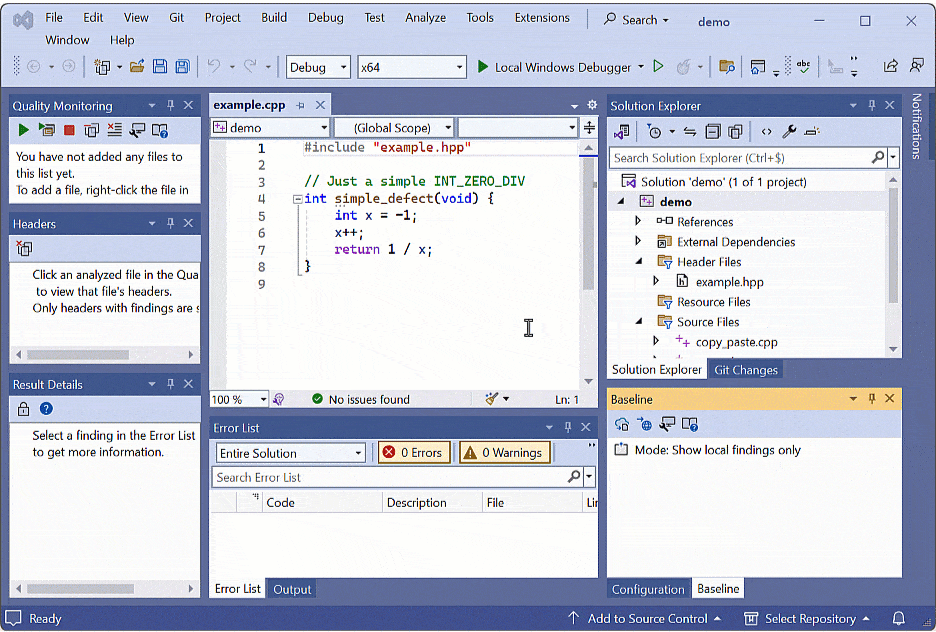Click Local Windows Debugger start button
This screenshot has width=936, height=632.
point(553,67)
